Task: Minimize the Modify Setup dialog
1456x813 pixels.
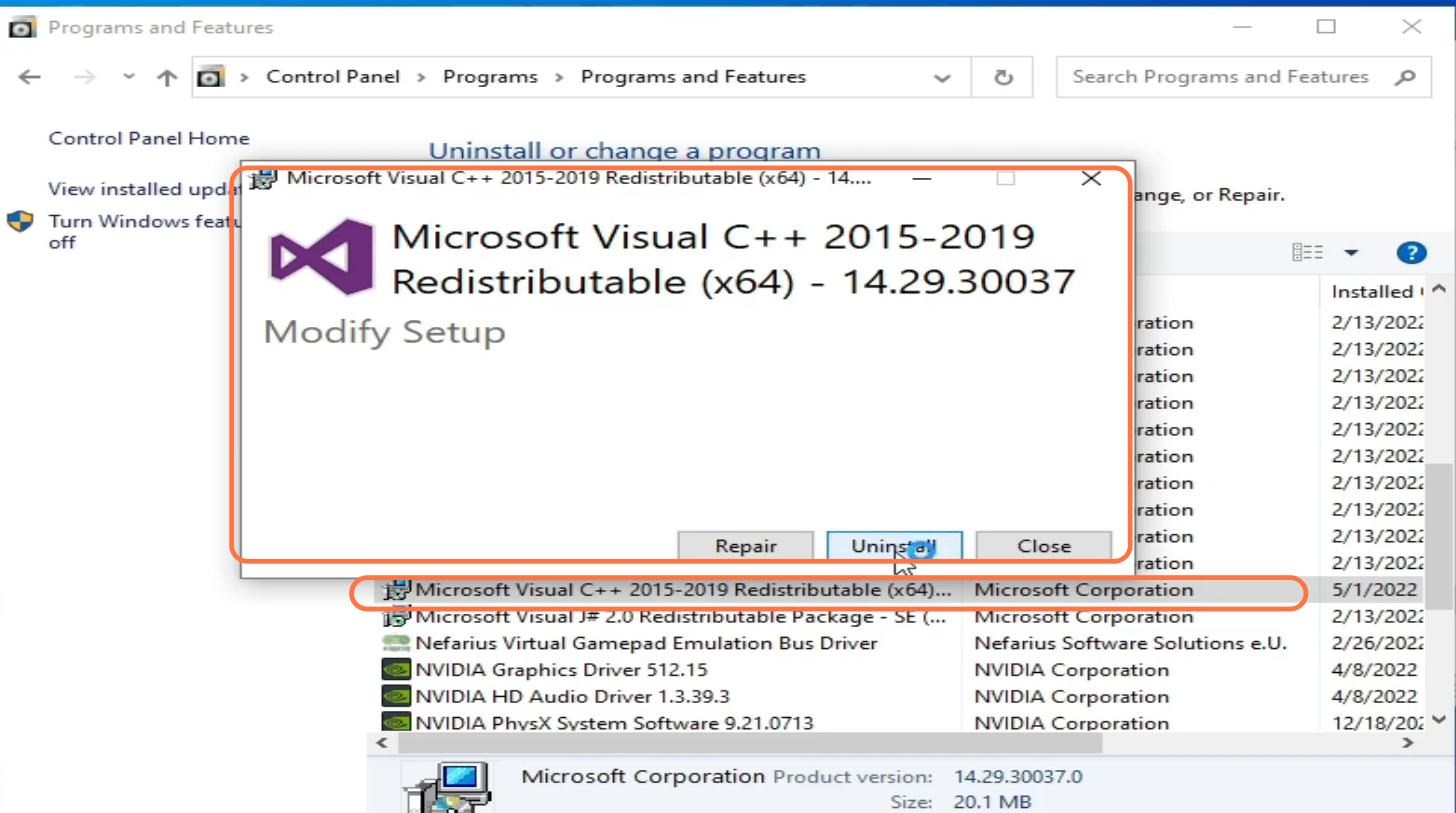Action: tap(922, 179)
